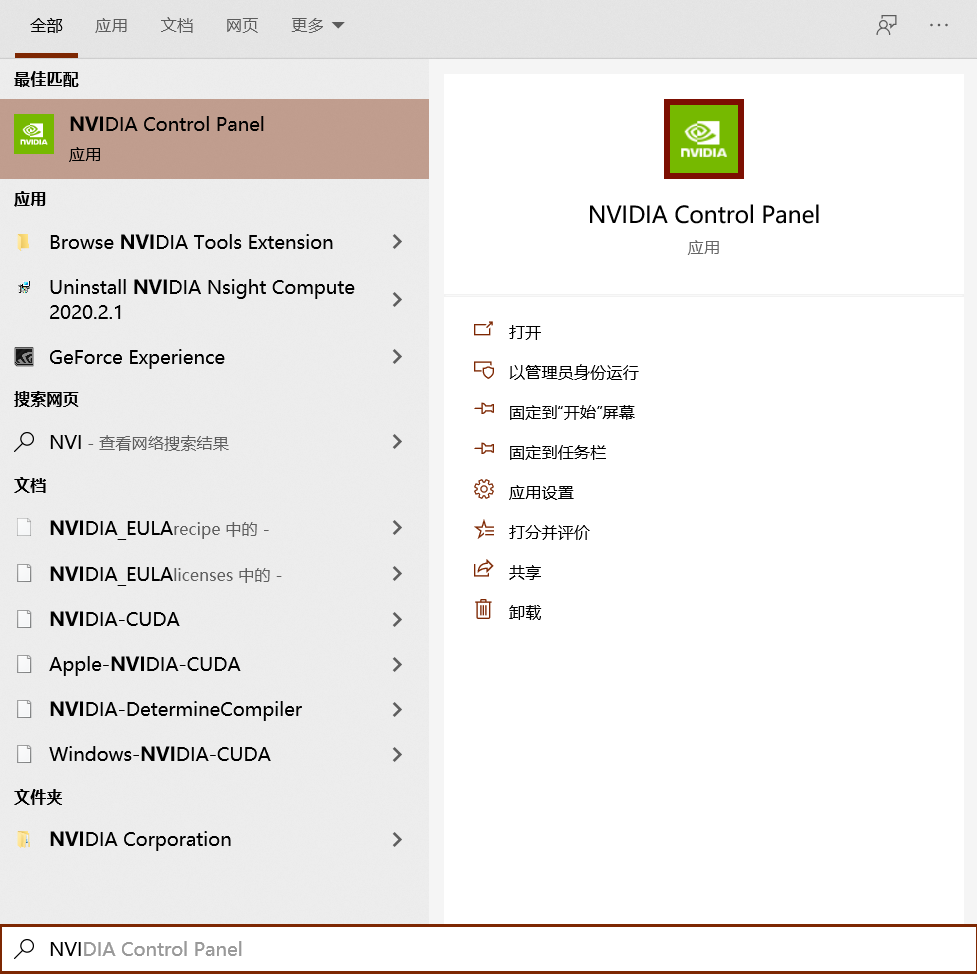Click the pin to Start screen icon
977x974 pixels.
[x=484, y=409]
